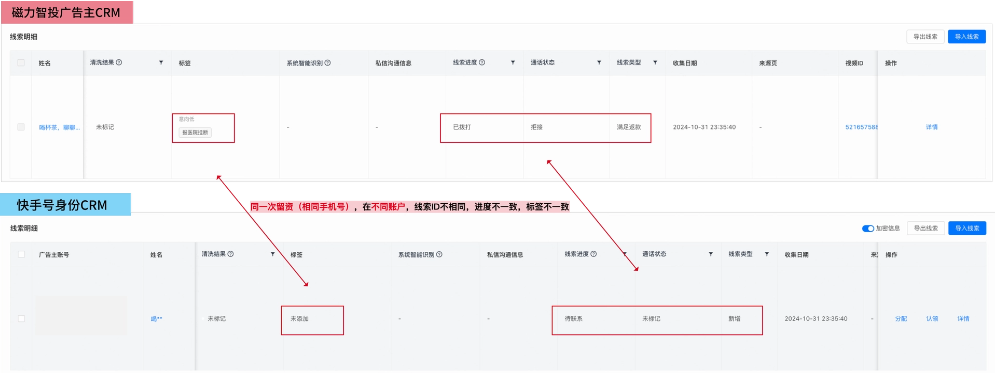996x379 pixels.
Task: Open masked name link in 快手号身份 CRM row
Action: 156,319
